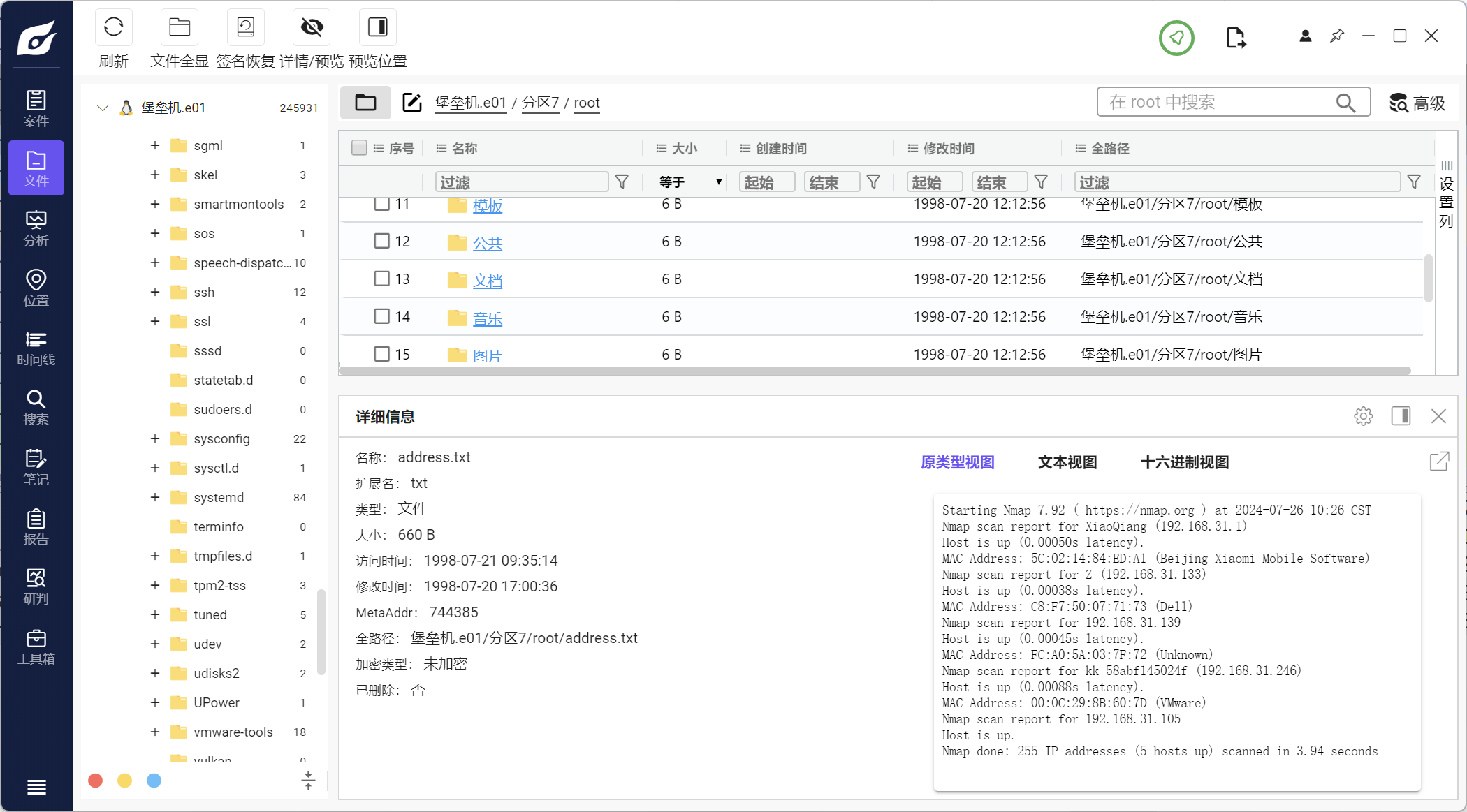Viewport: 1467px width, 812px height.
Task: Check the checkbox for row 15 图片
Action: tap(381, 354)
